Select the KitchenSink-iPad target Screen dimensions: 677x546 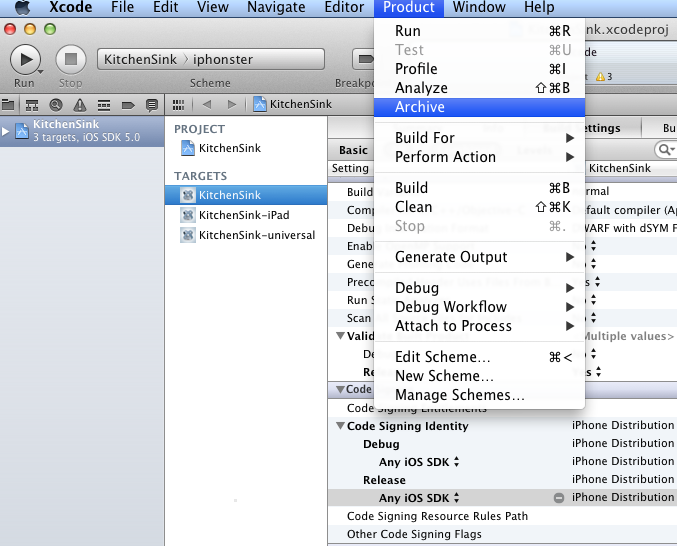(246, 215)
